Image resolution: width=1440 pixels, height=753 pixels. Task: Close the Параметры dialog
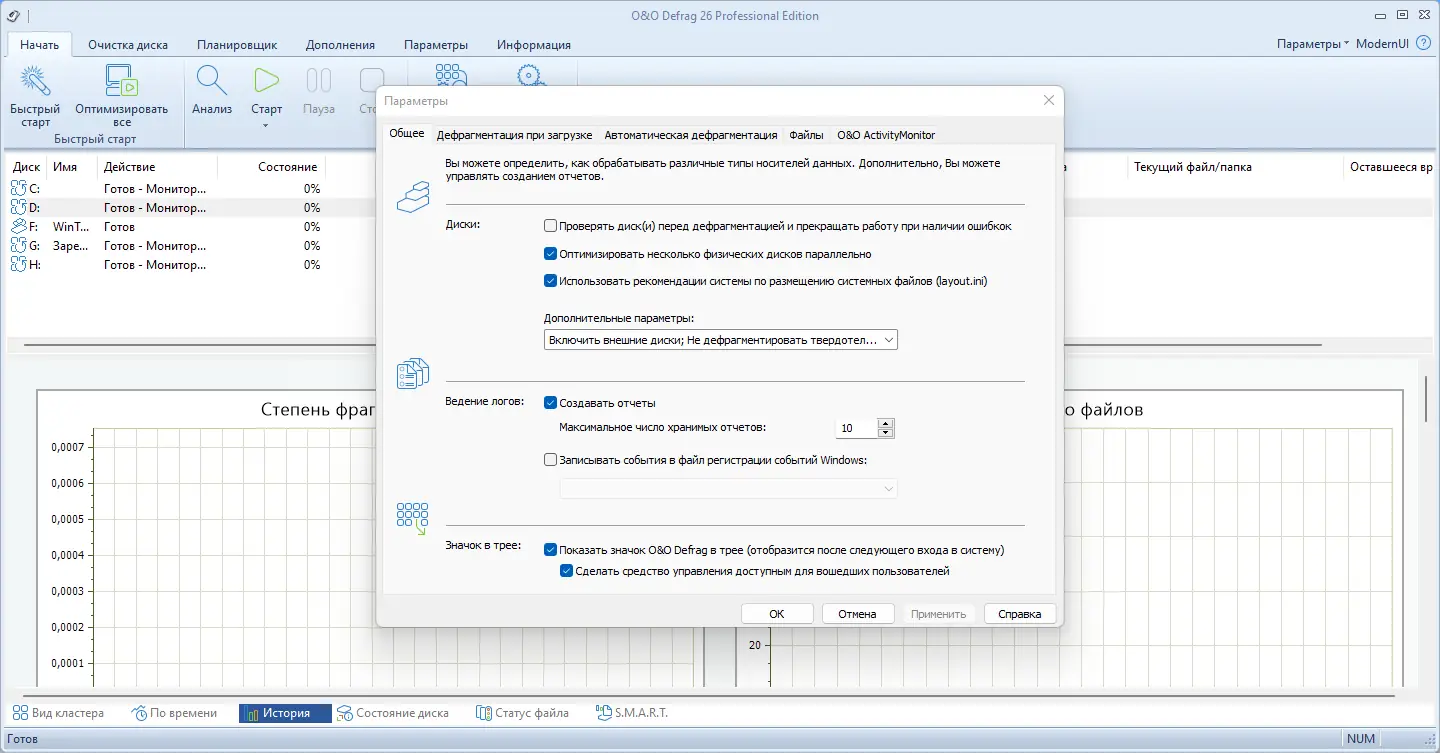pos(1049,100)
